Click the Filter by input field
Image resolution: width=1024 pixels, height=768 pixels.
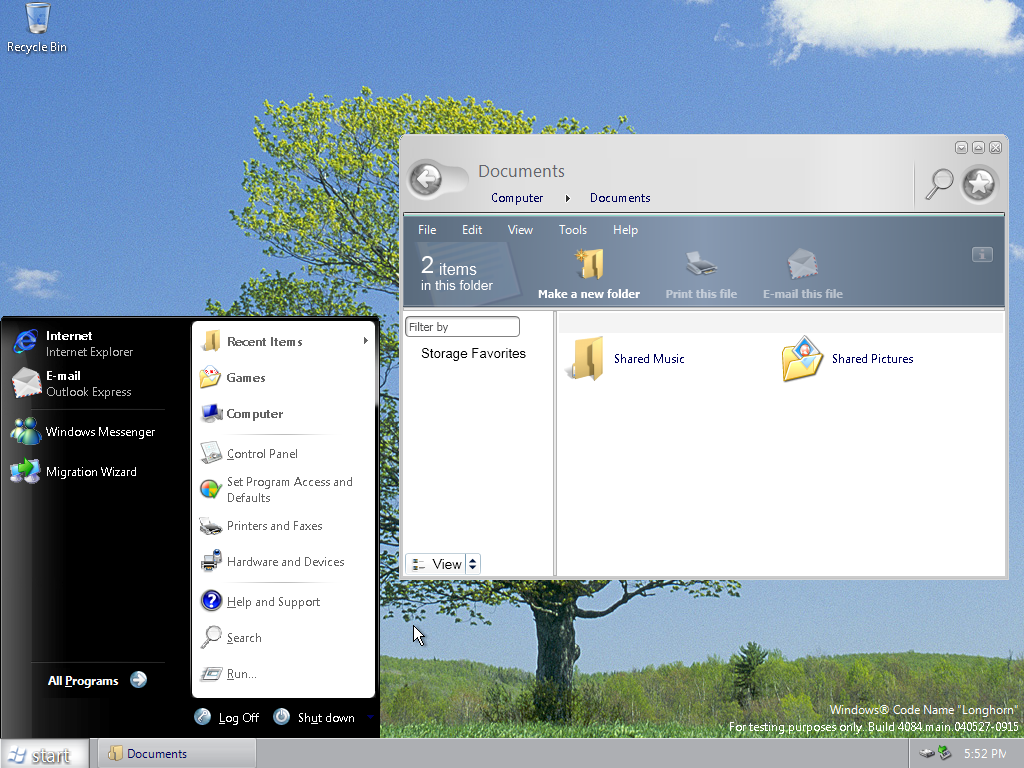pyautogui.click(x=462, y=327)
